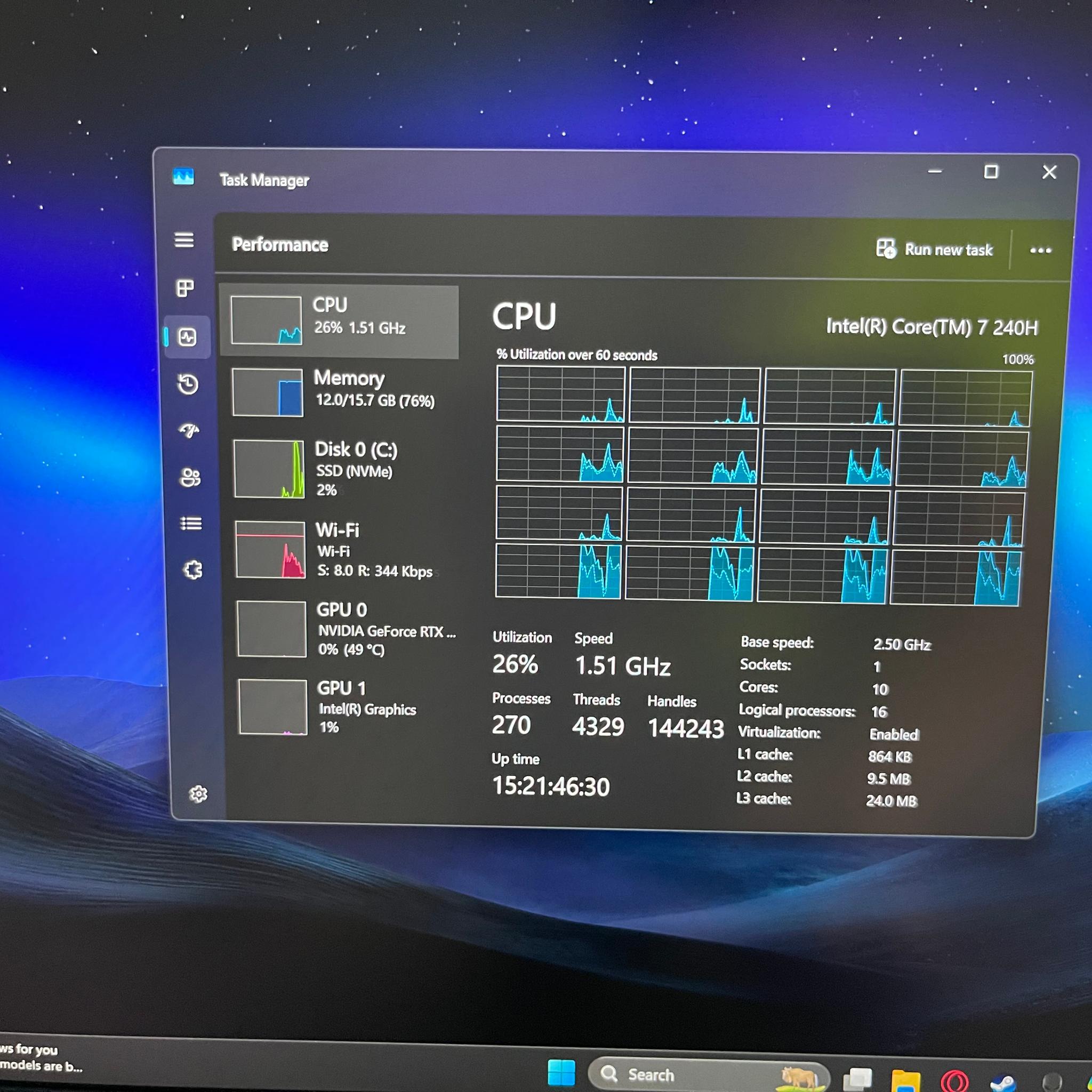Maximize the Task Manager window
The height and width of the screenshot is (1092, 1092).
pyautogui.click(x=991, y=171)
